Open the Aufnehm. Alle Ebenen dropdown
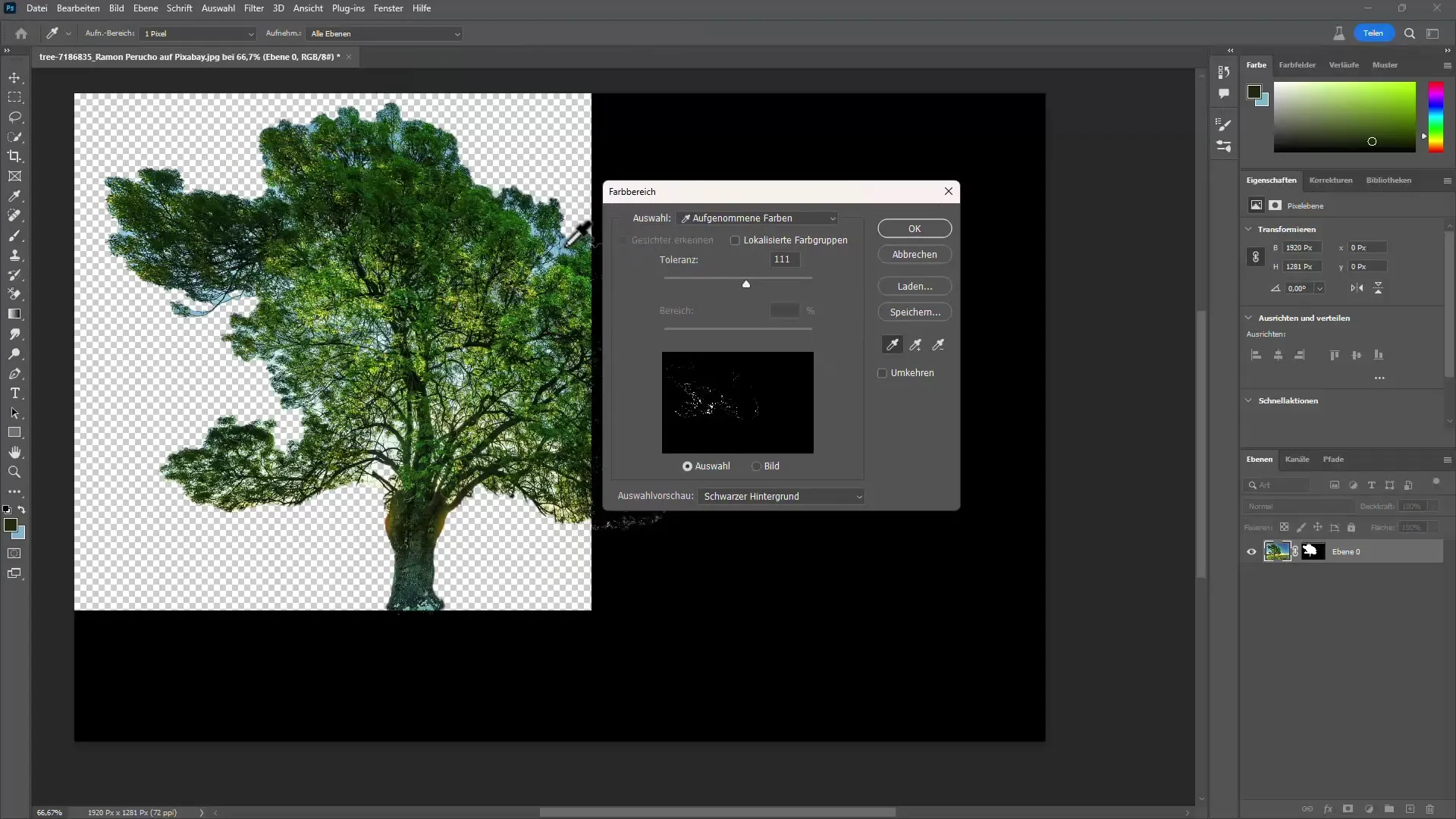1456x819 pixels. (x=384, y=34)
